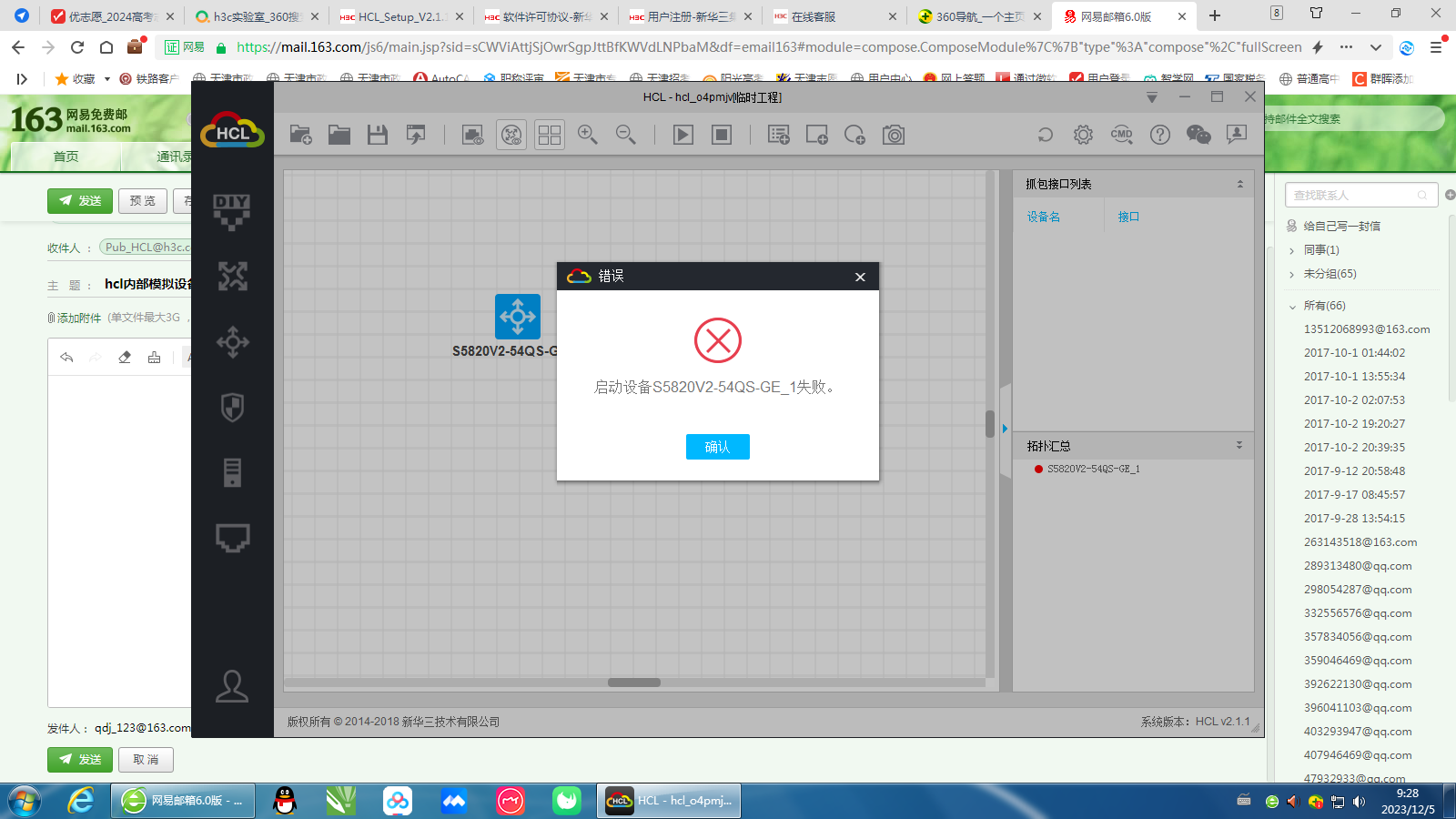Screen dimensions: 1456x819
Task: Click the 预览 button in mail compose
Action: (x=143, y=201)
